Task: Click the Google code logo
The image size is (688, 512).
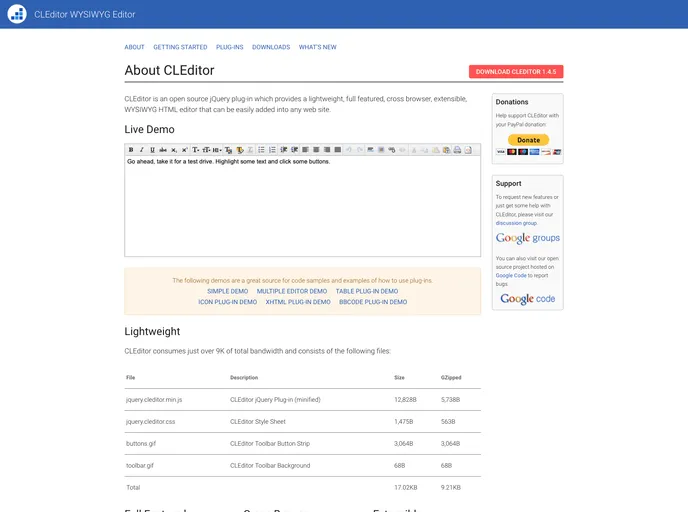Action: (x=528, y=299)
